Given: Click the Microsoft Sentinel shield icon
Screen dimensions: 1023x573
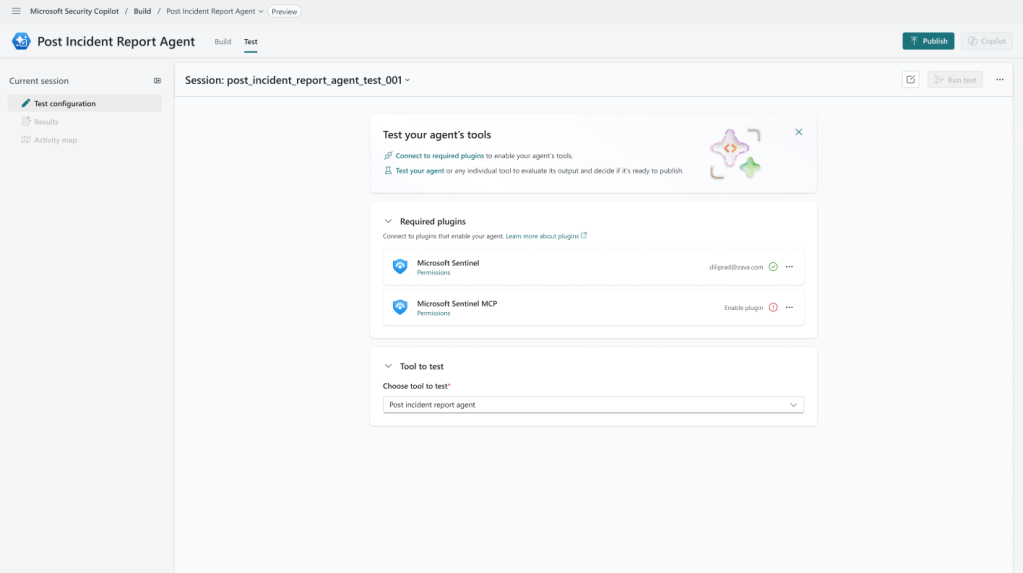Looking at the screenshot, I should coord(400,267).
